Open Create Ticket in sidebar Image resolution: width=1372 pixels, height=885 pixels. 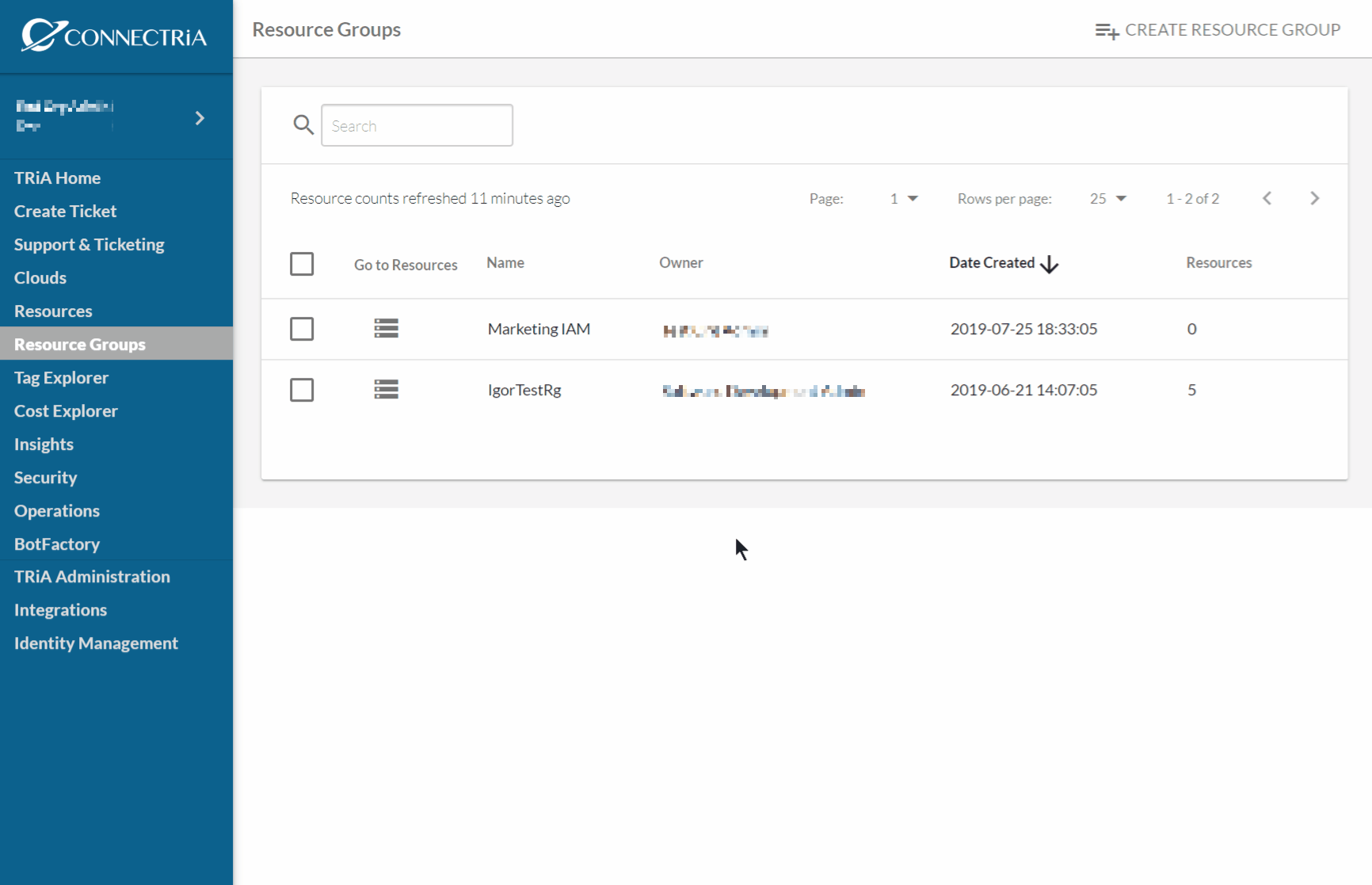tap(66, 212)
